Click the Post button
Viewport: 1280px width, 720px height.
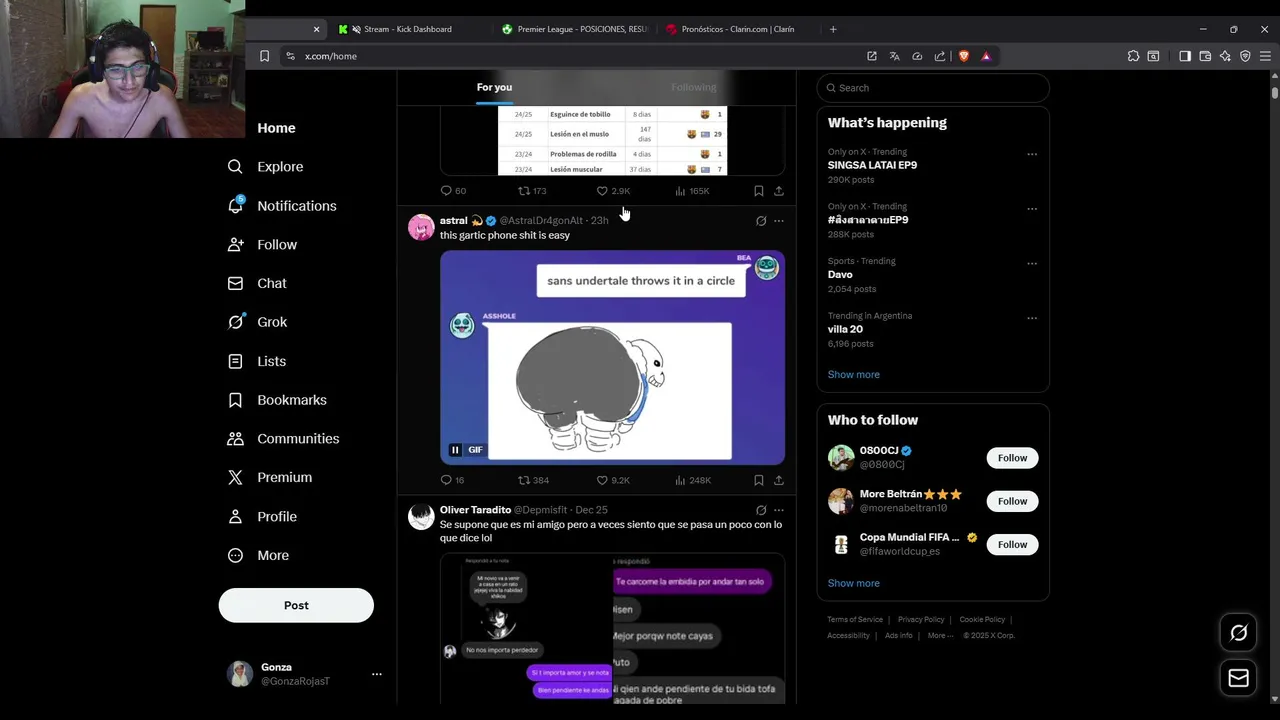coord(296,605)
